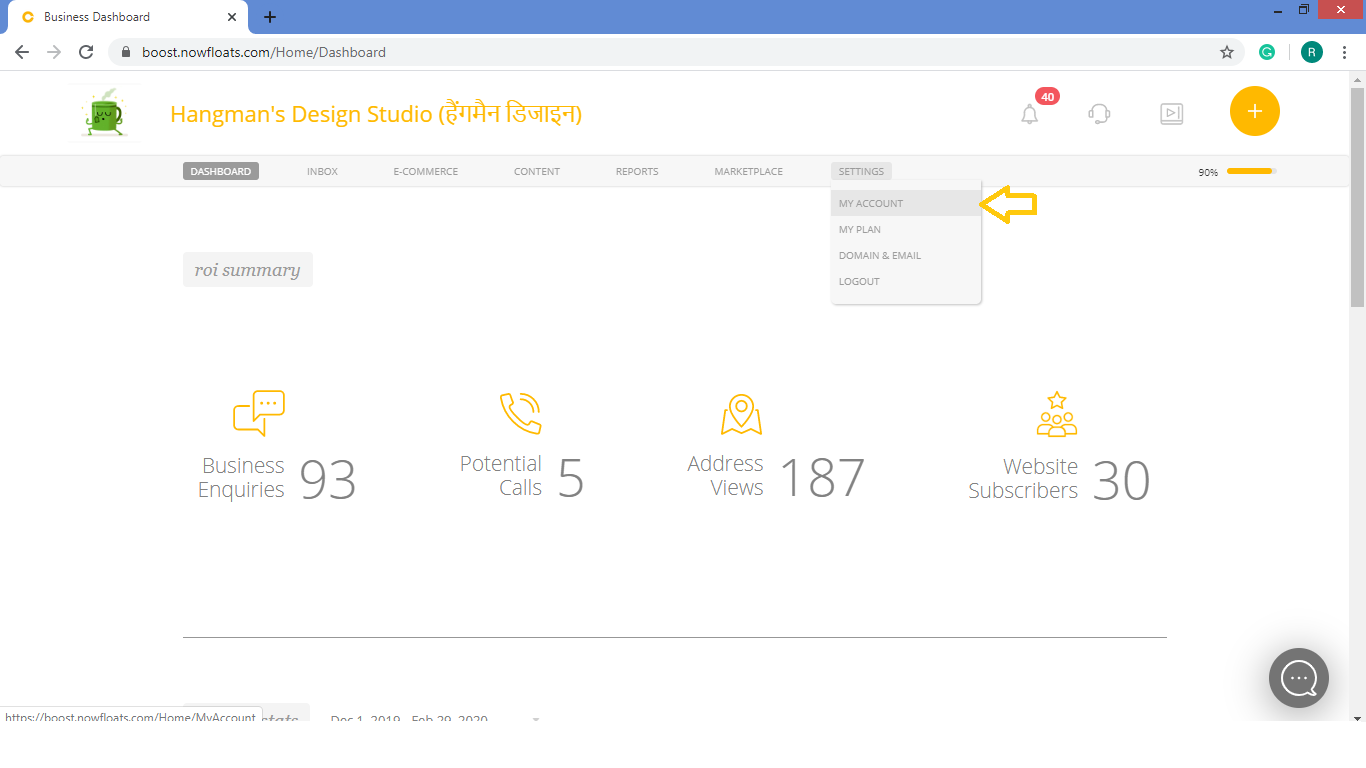Screen dimensions: 1366x768
Task: Click the 90% profile completion bar
Action: click(x=1252, y=171)
